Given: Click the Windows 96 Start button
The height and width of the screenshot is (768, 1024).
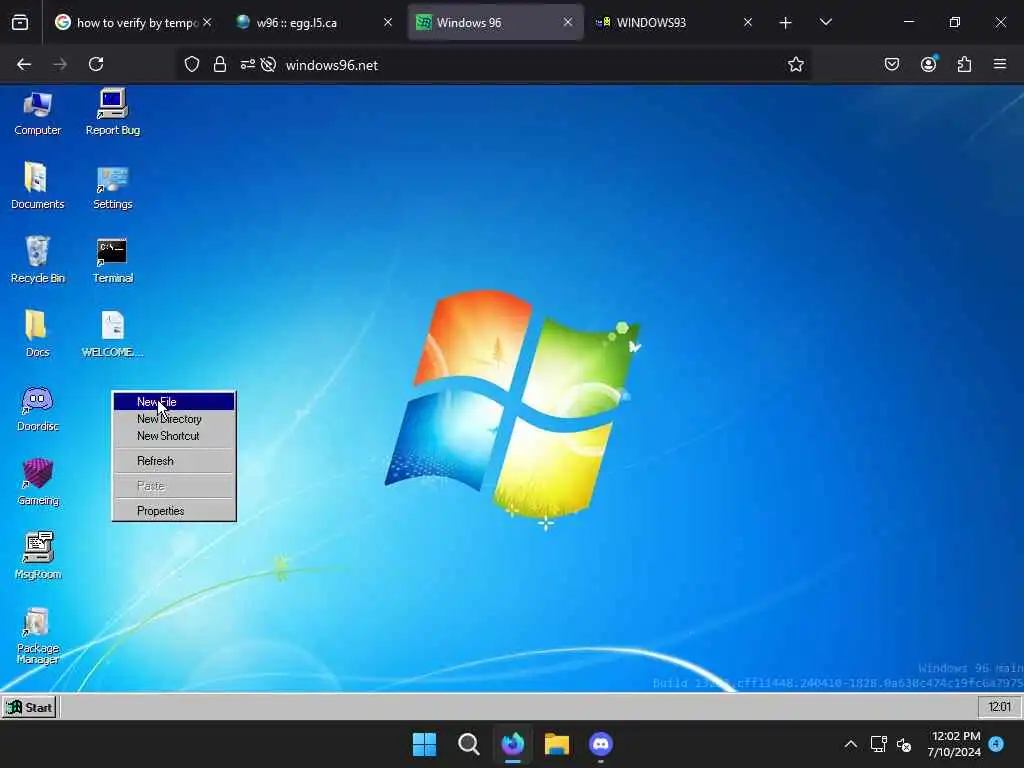Looking at the screenshot, I should (29, 707).
